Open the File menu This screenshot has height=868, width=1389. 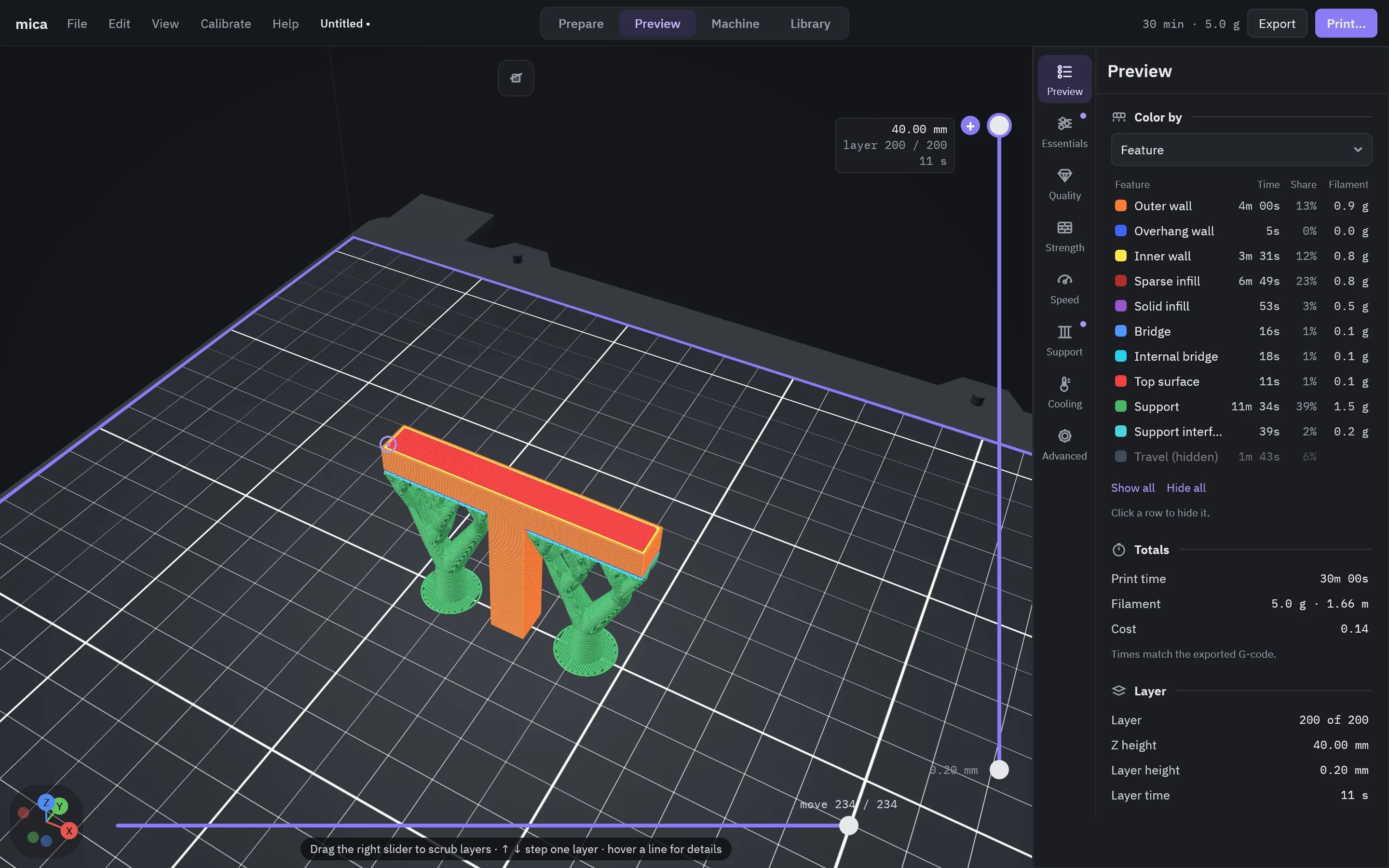click(x=77, y=24)
